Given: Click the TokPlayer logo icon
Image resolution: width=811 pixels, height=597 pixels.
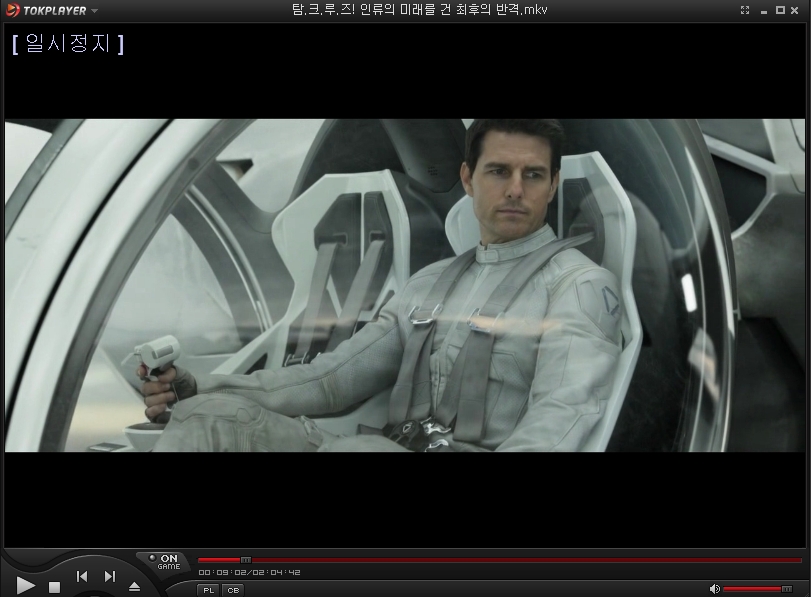Looking at the screenshot, I should click(12, 11).
